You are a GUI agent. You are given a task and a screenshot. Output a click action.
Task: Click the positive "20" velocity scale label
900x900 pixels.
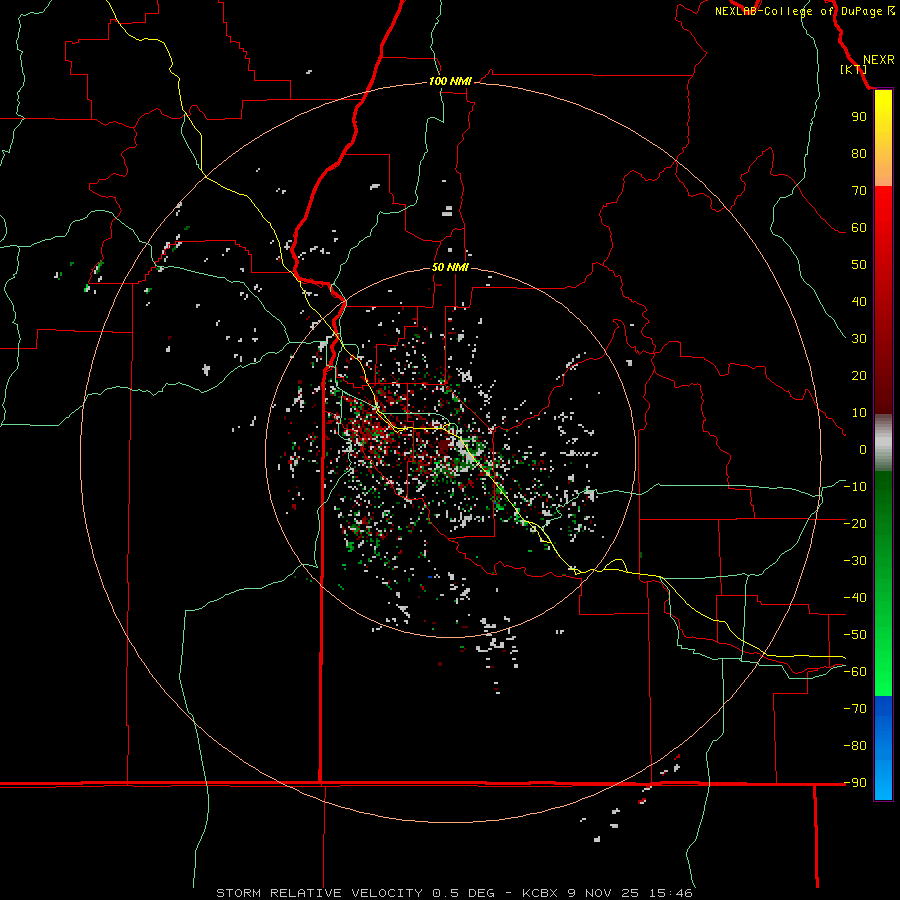point(859,376)
